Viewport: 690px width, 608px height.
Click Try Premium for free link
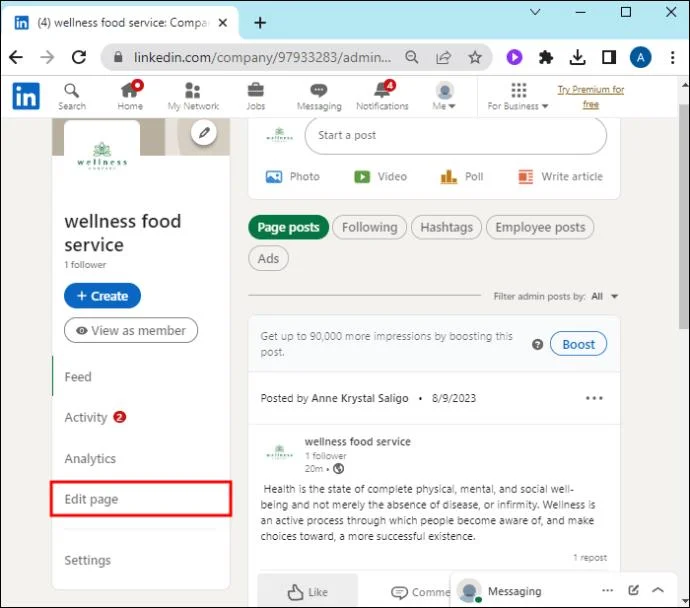[591, 97]
